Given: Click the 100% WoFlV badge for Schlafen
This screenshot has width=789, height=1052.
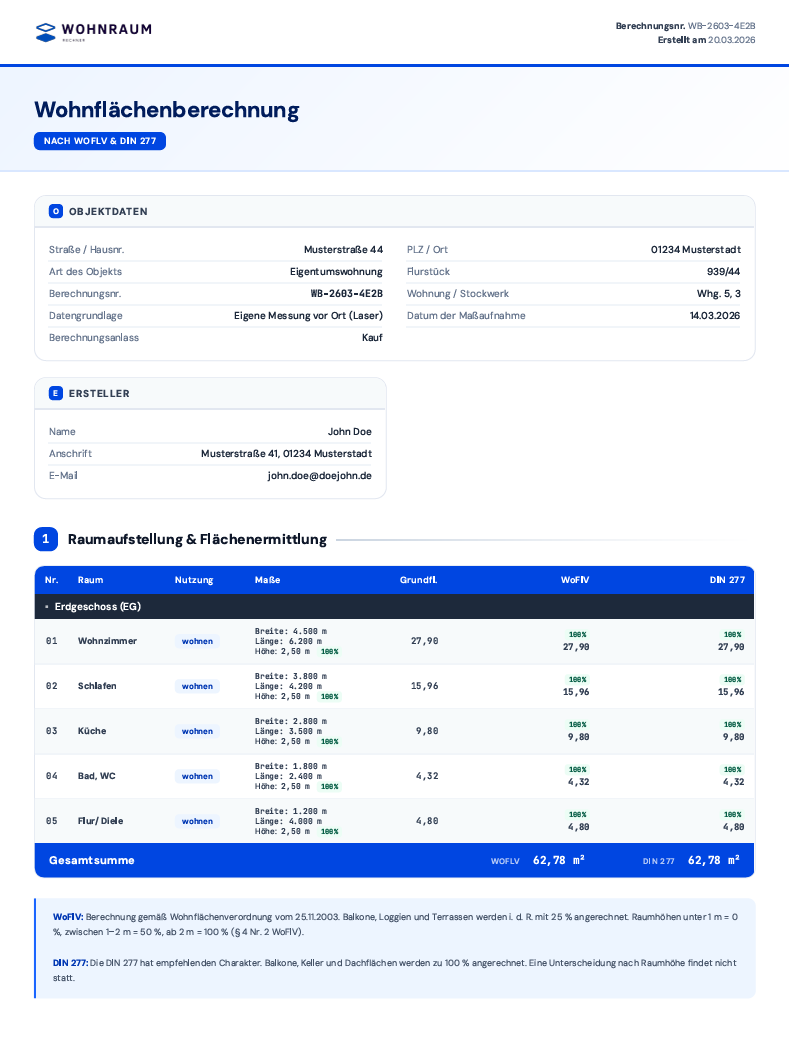Looking at the screenshot, I should pyautogui.click(x=578, y=680).
